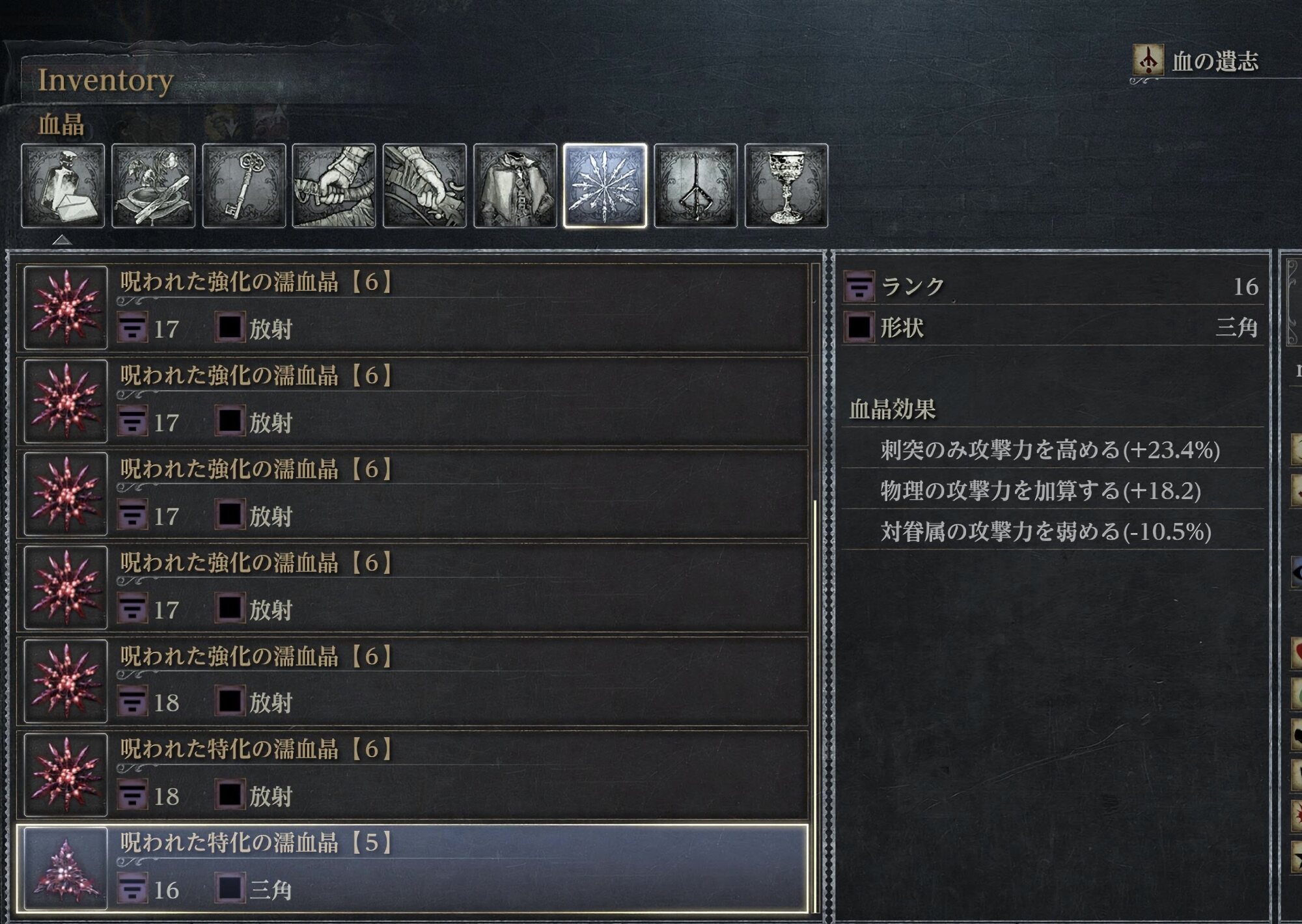The width and height of the screenshot is (1302, 924).
Task: Select the 強化 gem with rank 18
Action: click(x=412, y=681)
